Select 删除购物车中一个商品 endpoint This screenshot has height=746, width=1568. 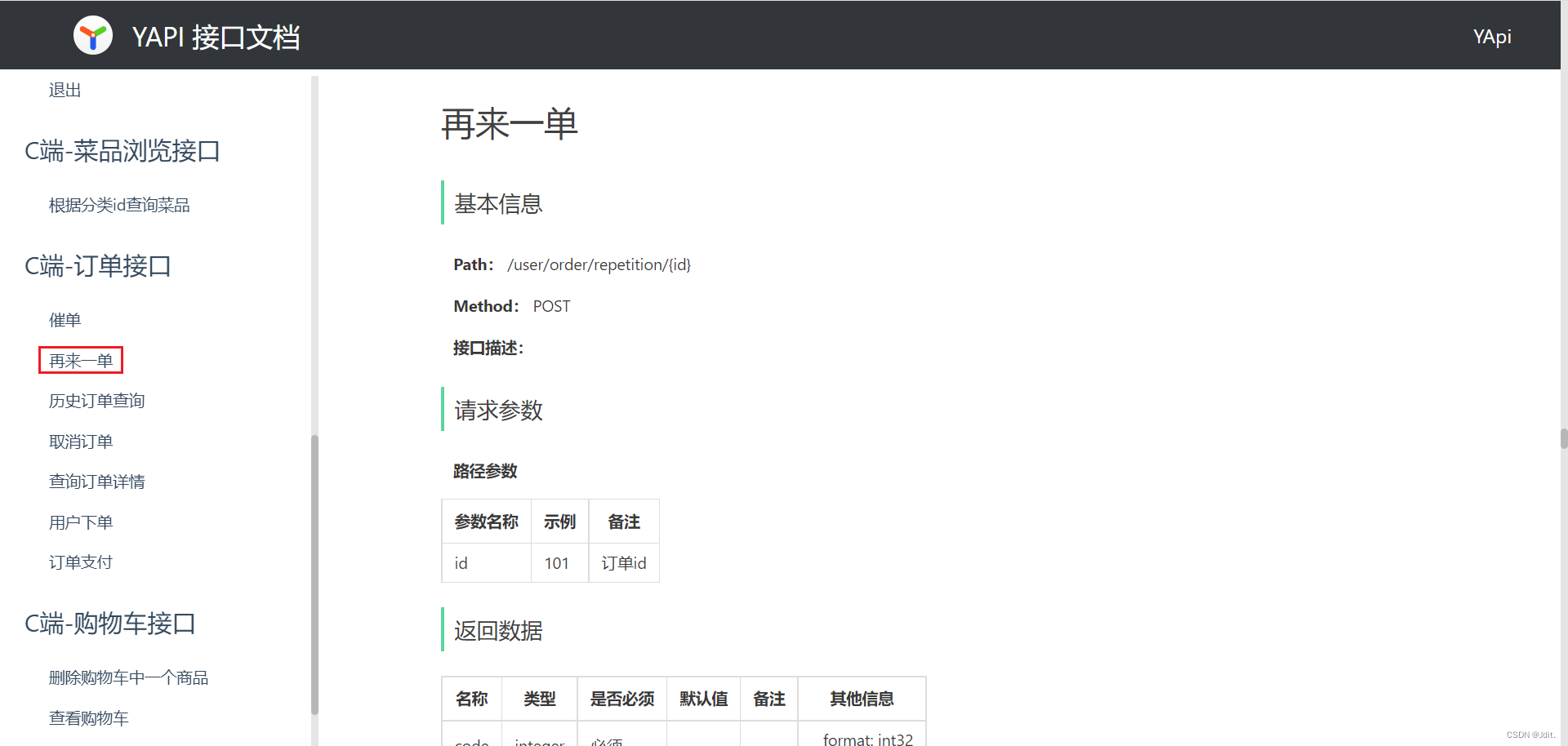pyautogui.click(x=128, y=677)
